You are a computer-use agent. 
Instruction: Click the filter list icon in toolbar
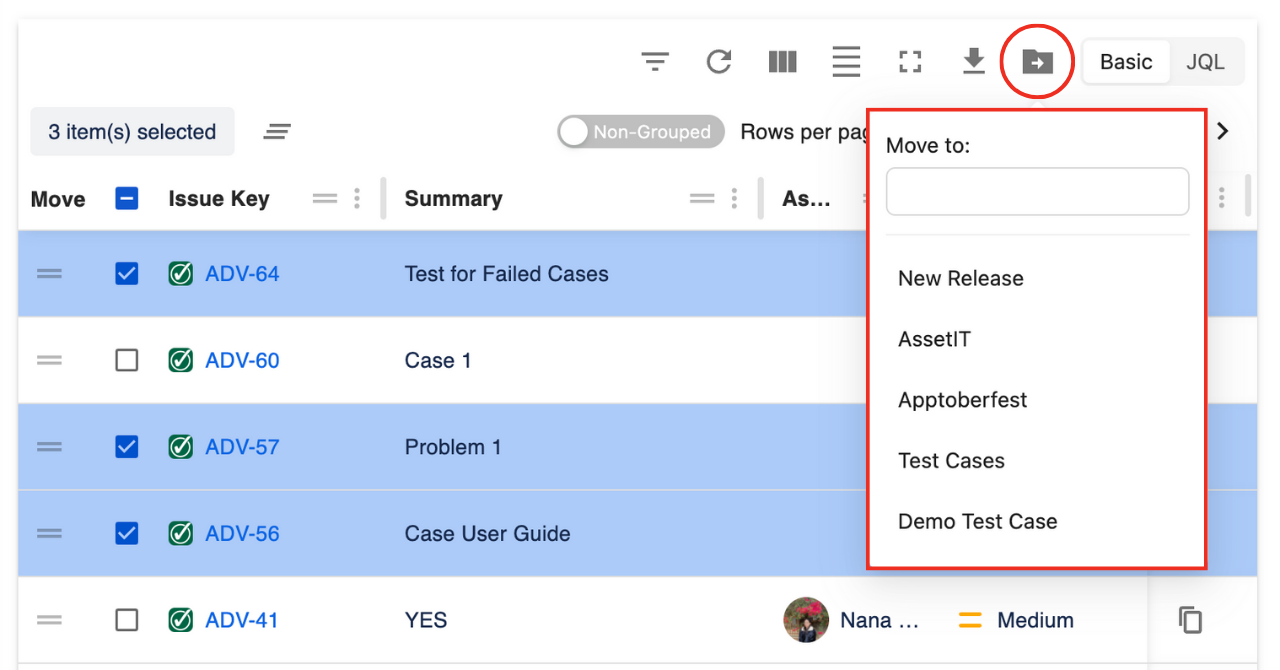[x=655, y=62]
